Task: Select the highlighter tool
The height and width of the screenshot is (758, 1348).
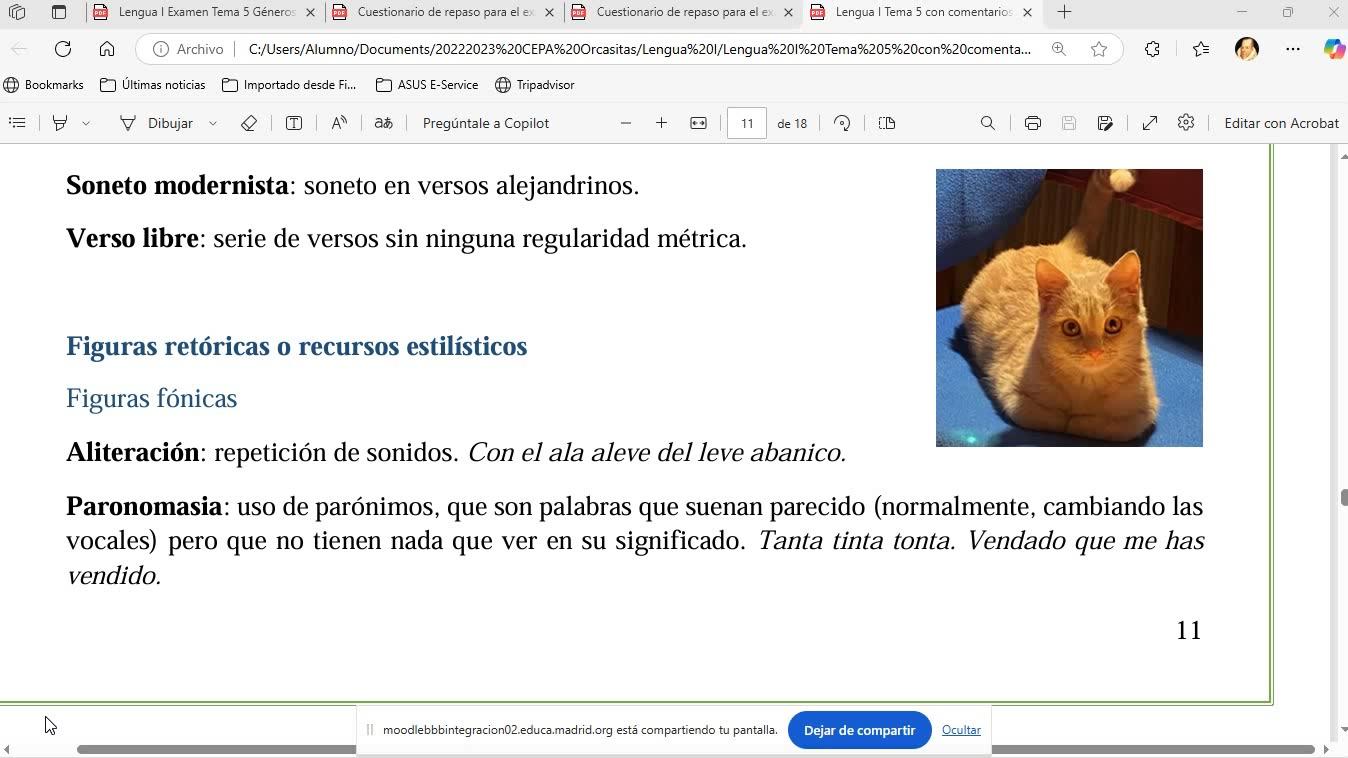Action: 60,123
